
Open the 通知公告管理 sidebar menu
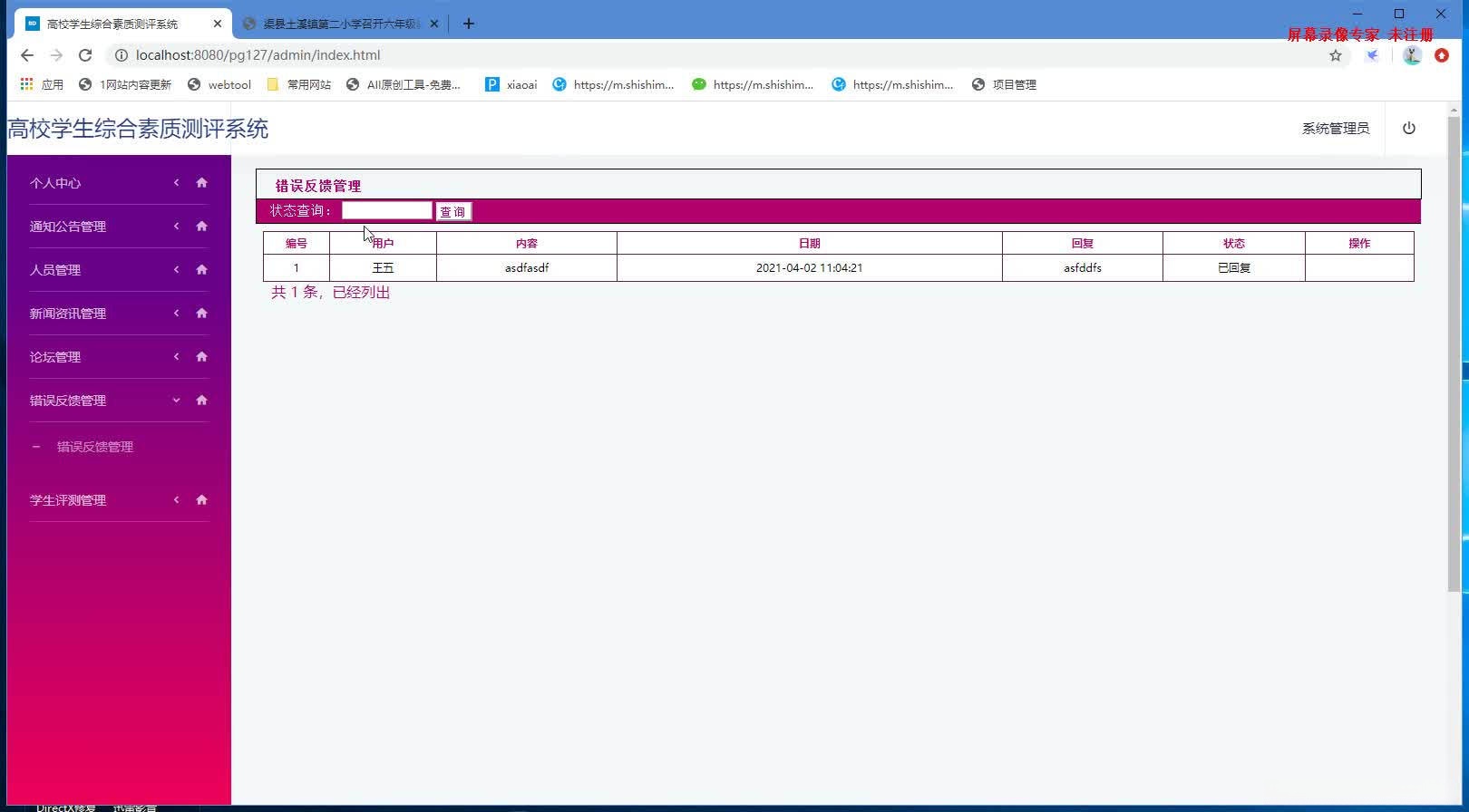[68, 227]
